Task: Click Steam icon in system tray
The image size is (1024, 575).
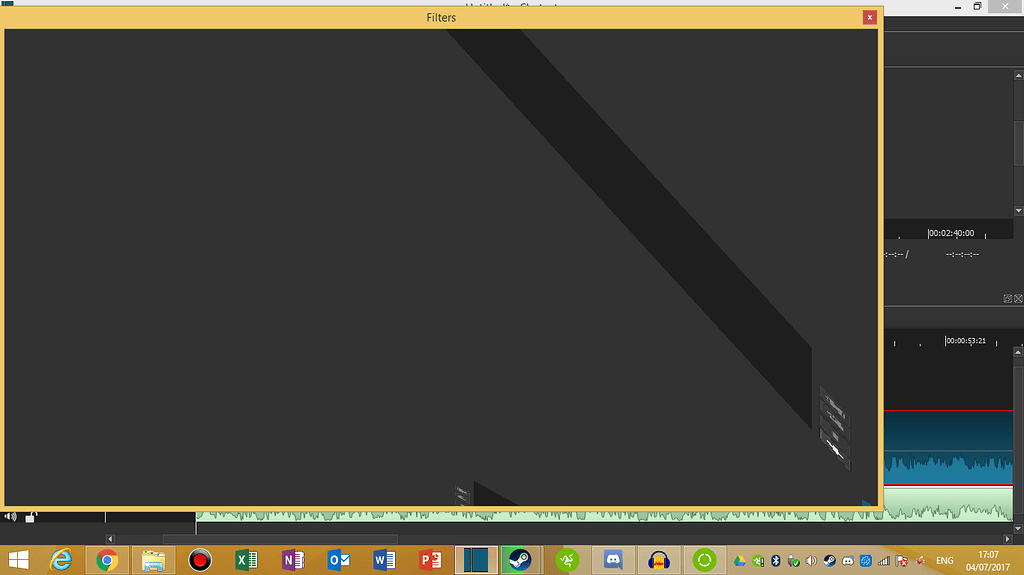Action: pyautogui.click(x=829, y=561)
